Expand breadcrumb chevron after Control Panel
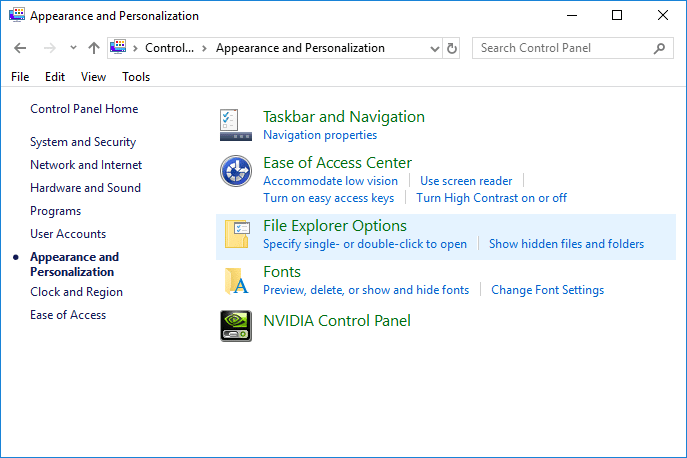The height and width of the screenshot is (458, 687). 204,48
